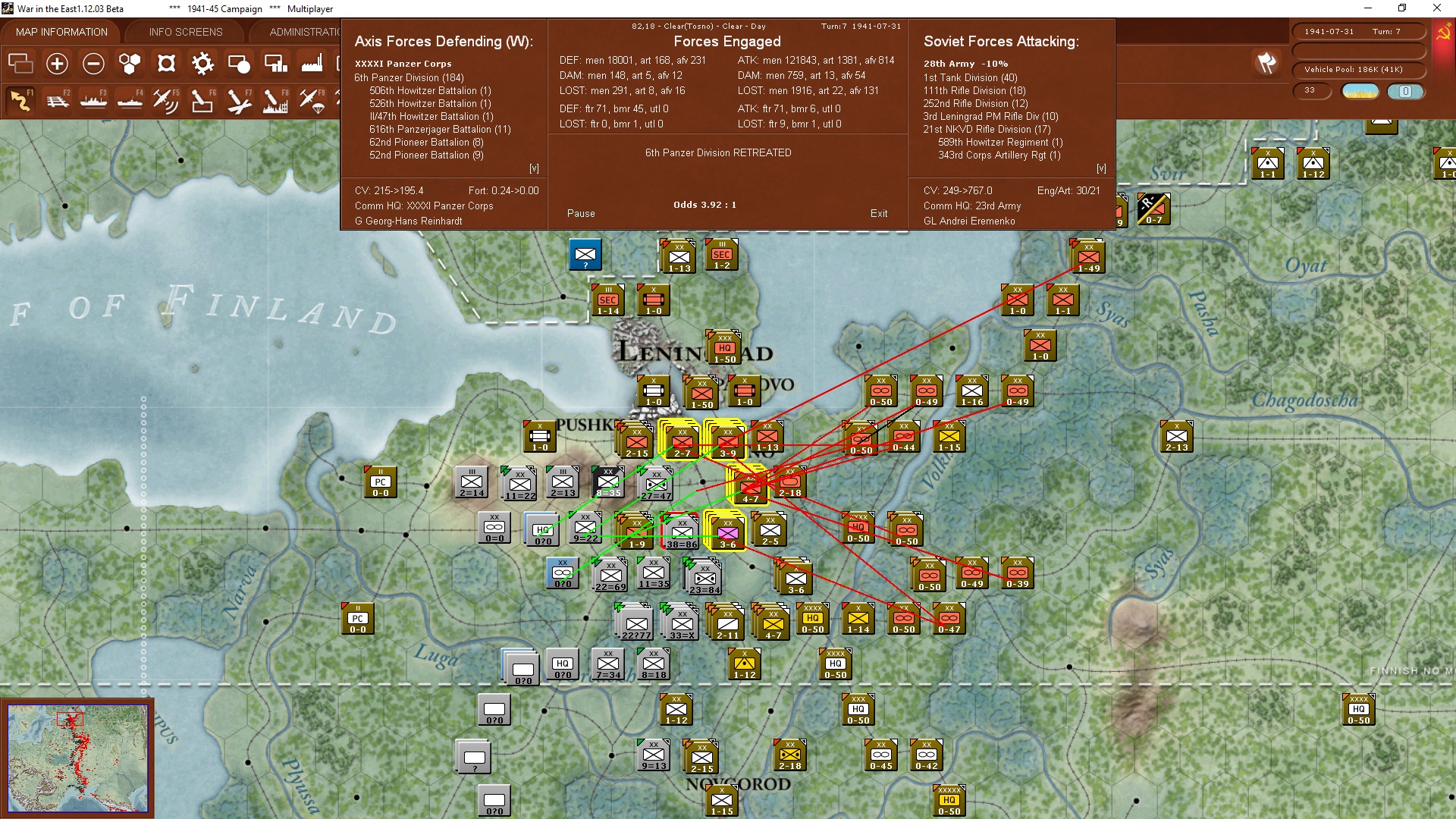Click GL Andrei Eremenko commander name

969,221
